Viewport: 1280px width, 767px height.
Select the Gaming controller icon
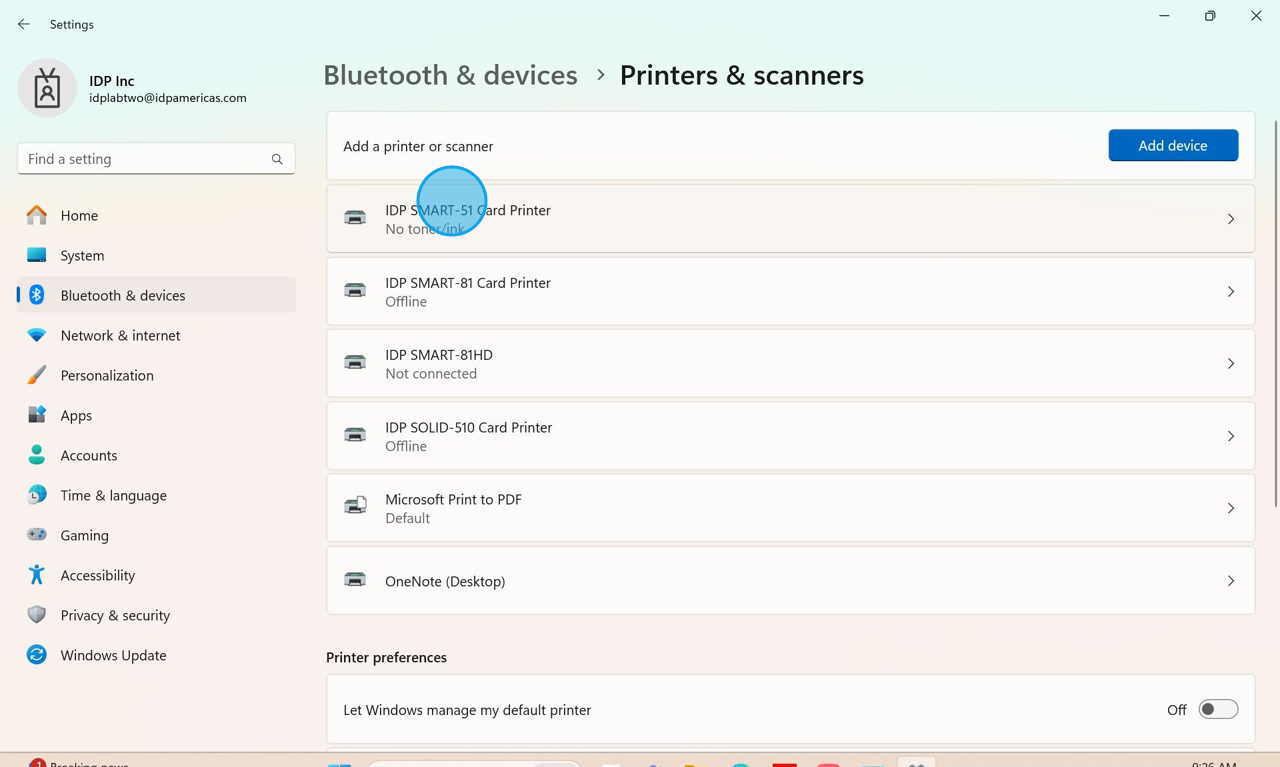point(37,535)
